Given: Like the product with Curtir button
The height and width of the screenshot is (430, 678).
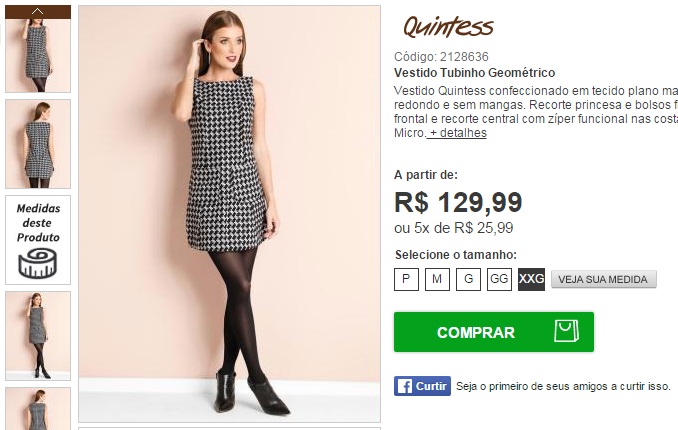Looking at the screenshot, I should click(x=422, y=386).
